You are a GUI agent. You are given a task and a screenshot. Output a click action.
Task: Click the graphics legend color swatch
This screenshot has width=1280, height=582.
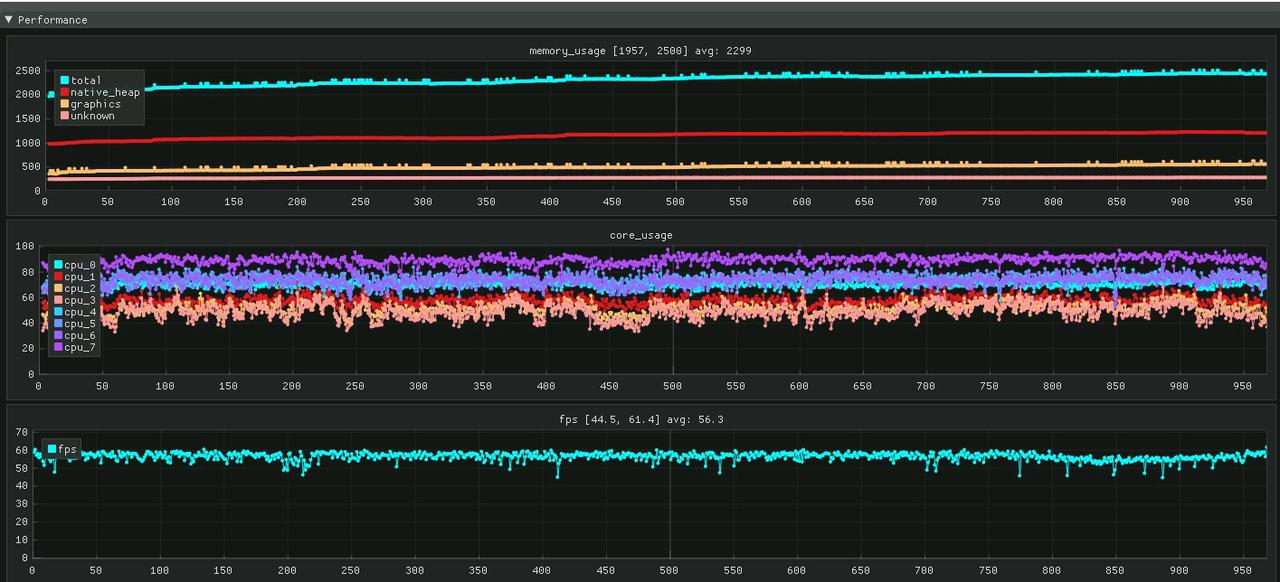pyautogui.click(x=64, y=104)
